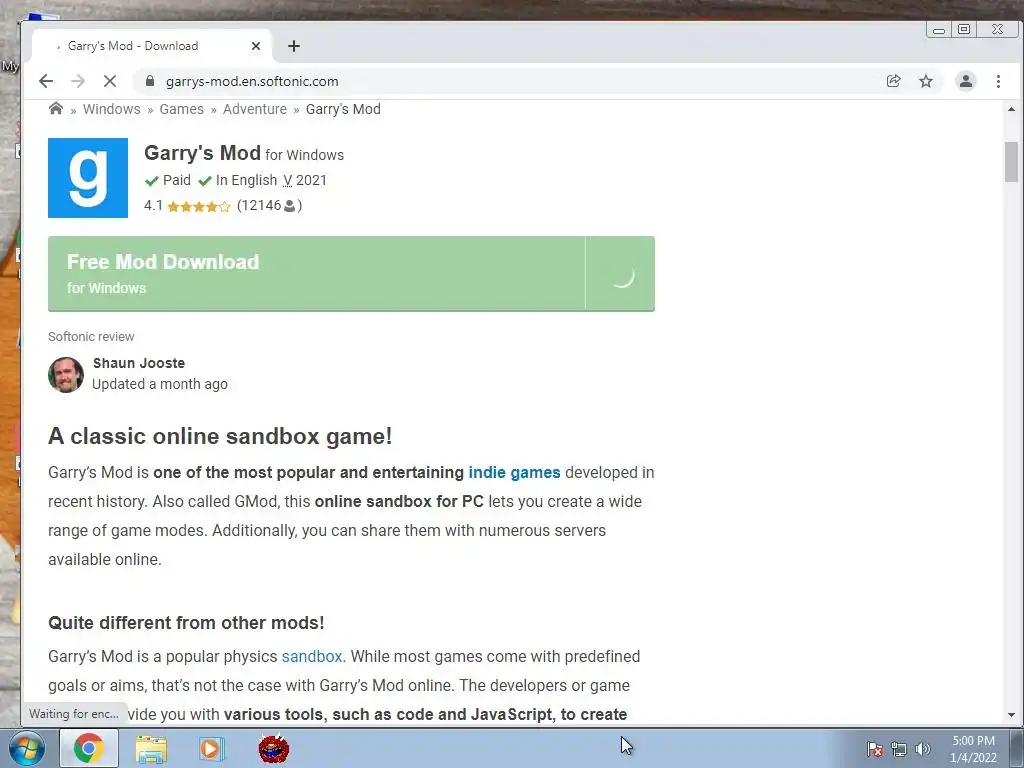Follow the indie games link
1024x768 pixels.
tap(514, 472)
